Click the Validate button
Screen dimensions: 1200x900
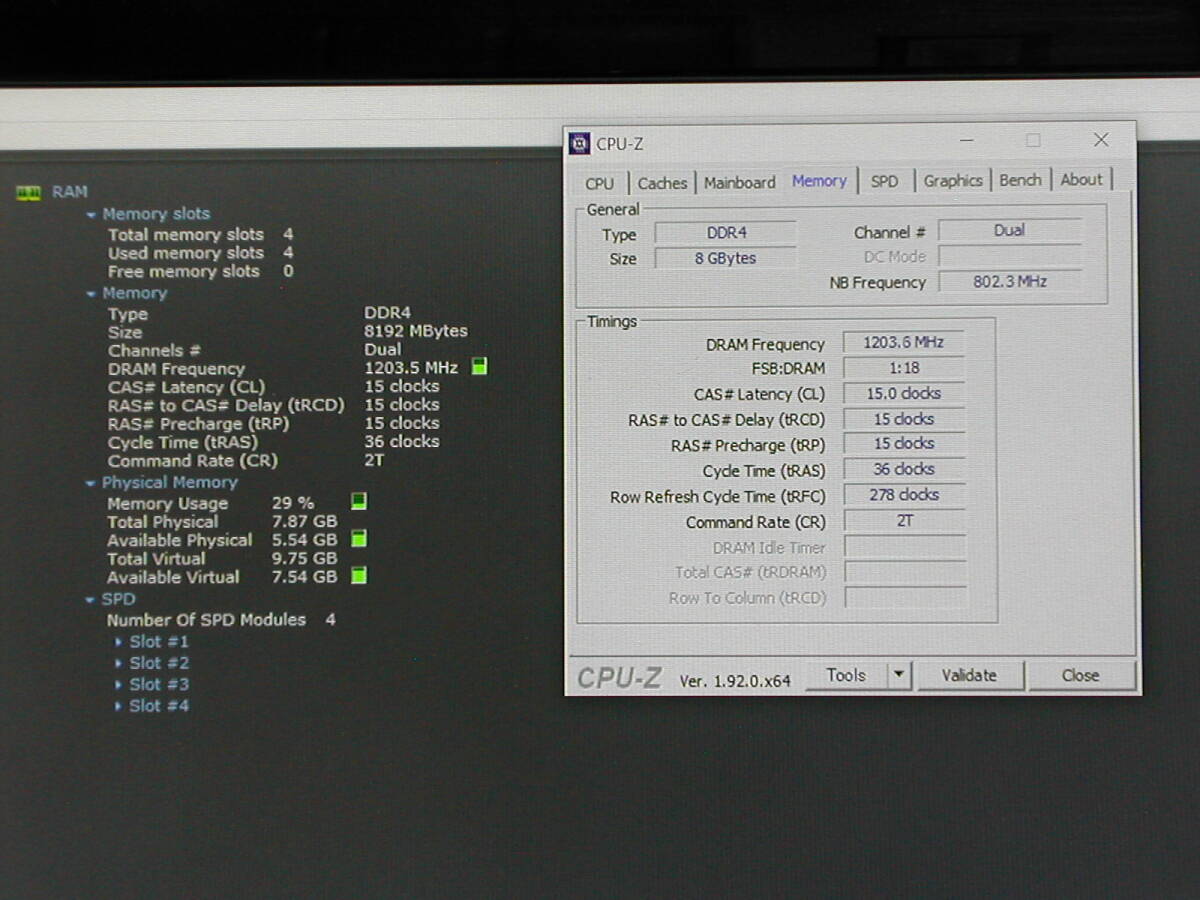[x=969, y=675]
